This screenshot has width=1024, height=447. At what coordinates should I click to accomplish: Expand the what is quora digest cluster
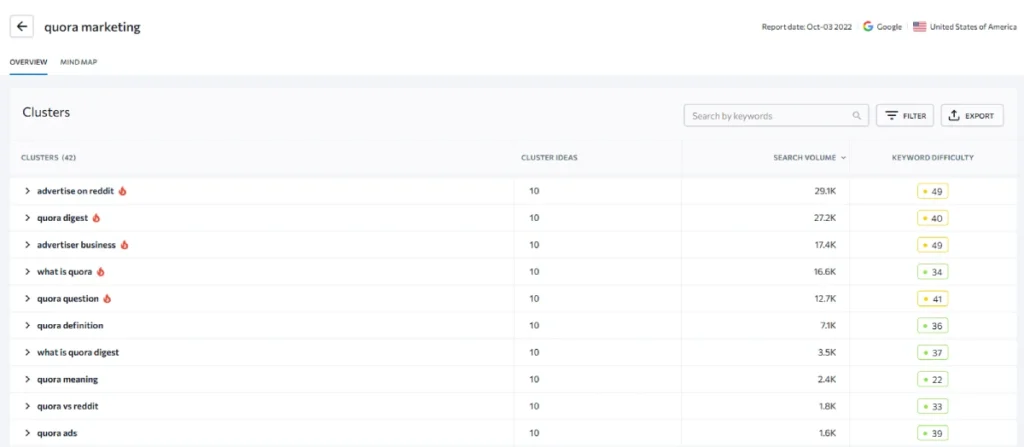point(27,352)
